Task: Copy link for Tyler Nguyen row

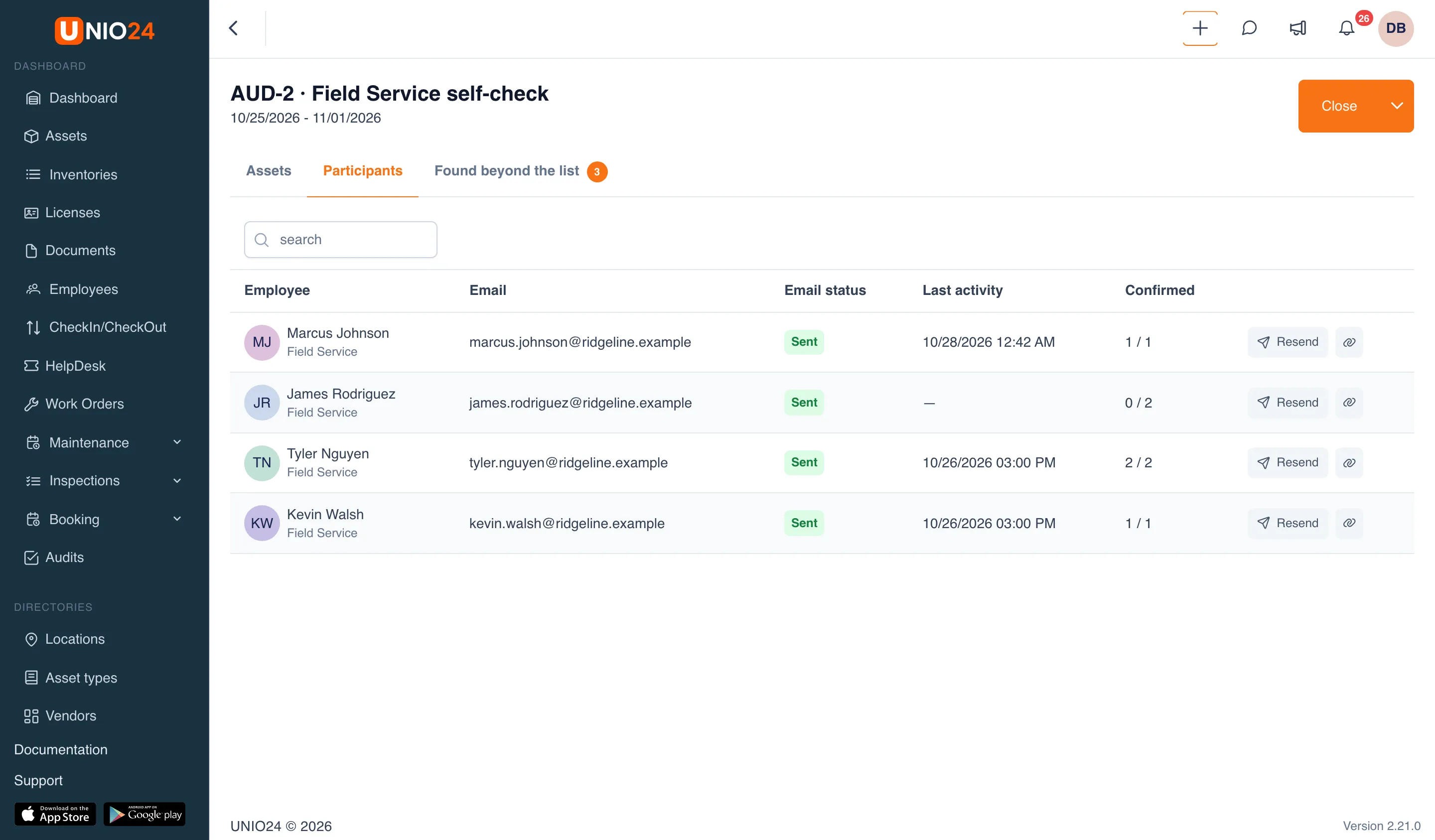Action: tap(1349, 462)
